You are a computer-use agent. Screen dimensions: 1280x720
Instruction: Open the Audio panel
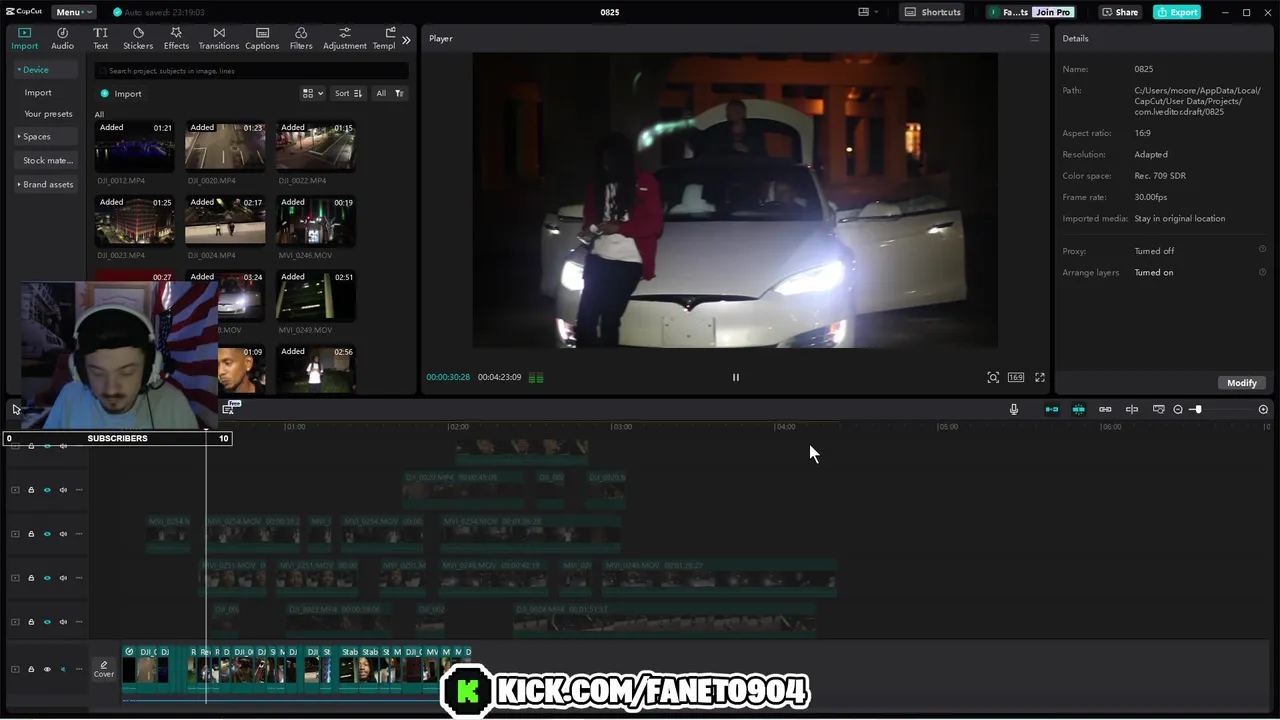(x=62, y=38)
